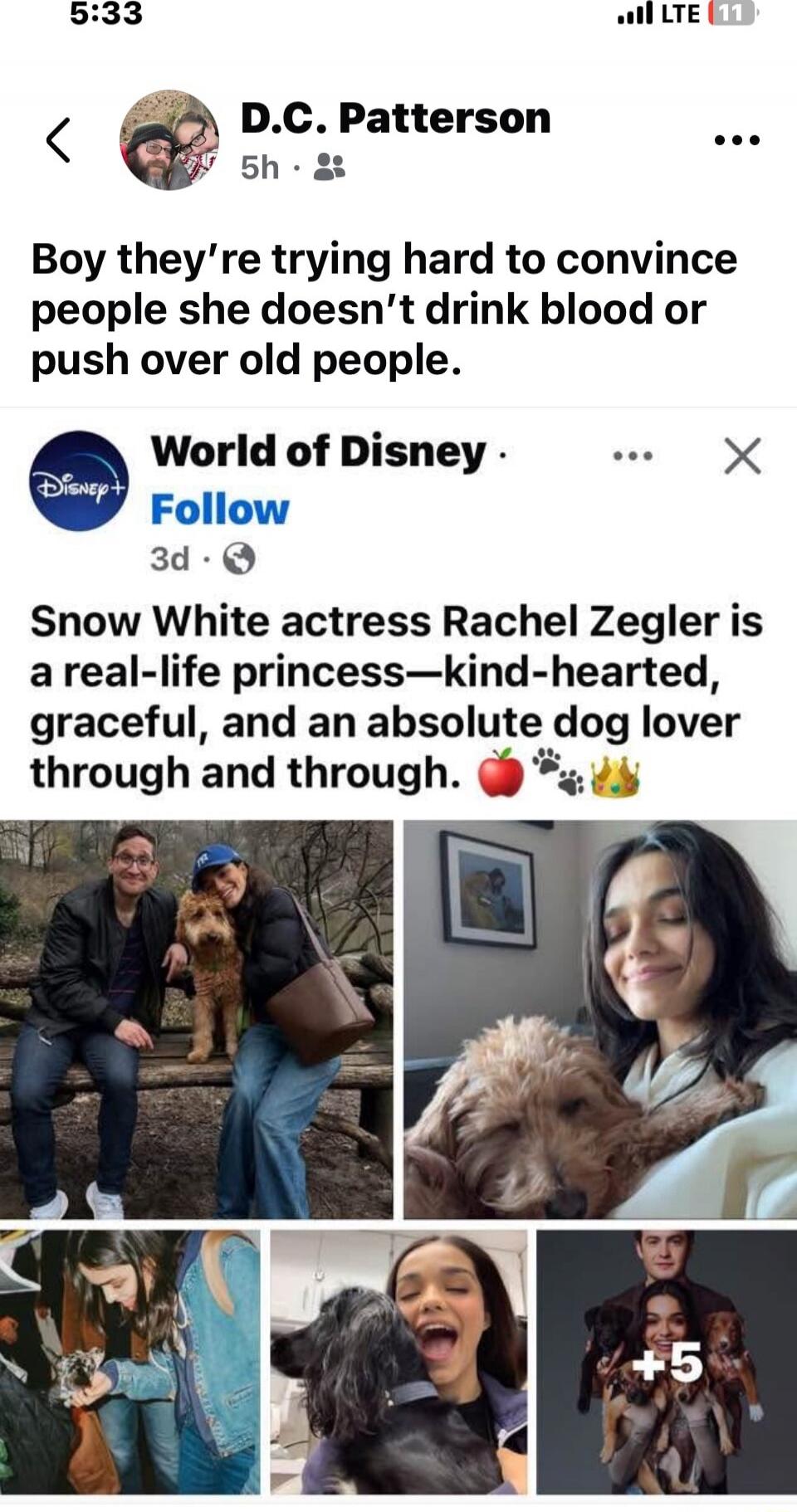Tap the friends audience icon
The height and width of the screenshot is (1512, 797).
click(x=330, y=168)
